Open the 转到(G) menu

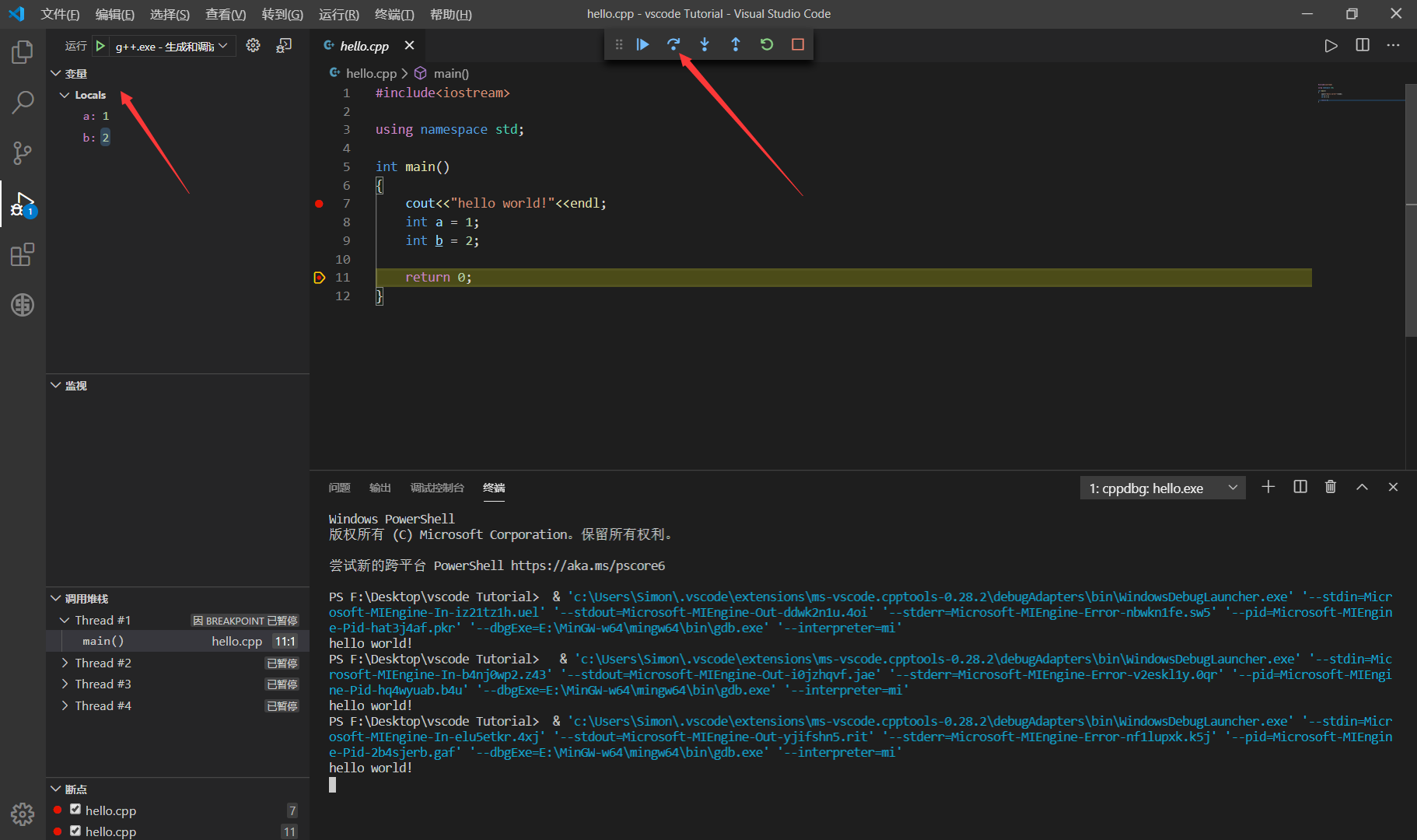click(x=282, y=14)
